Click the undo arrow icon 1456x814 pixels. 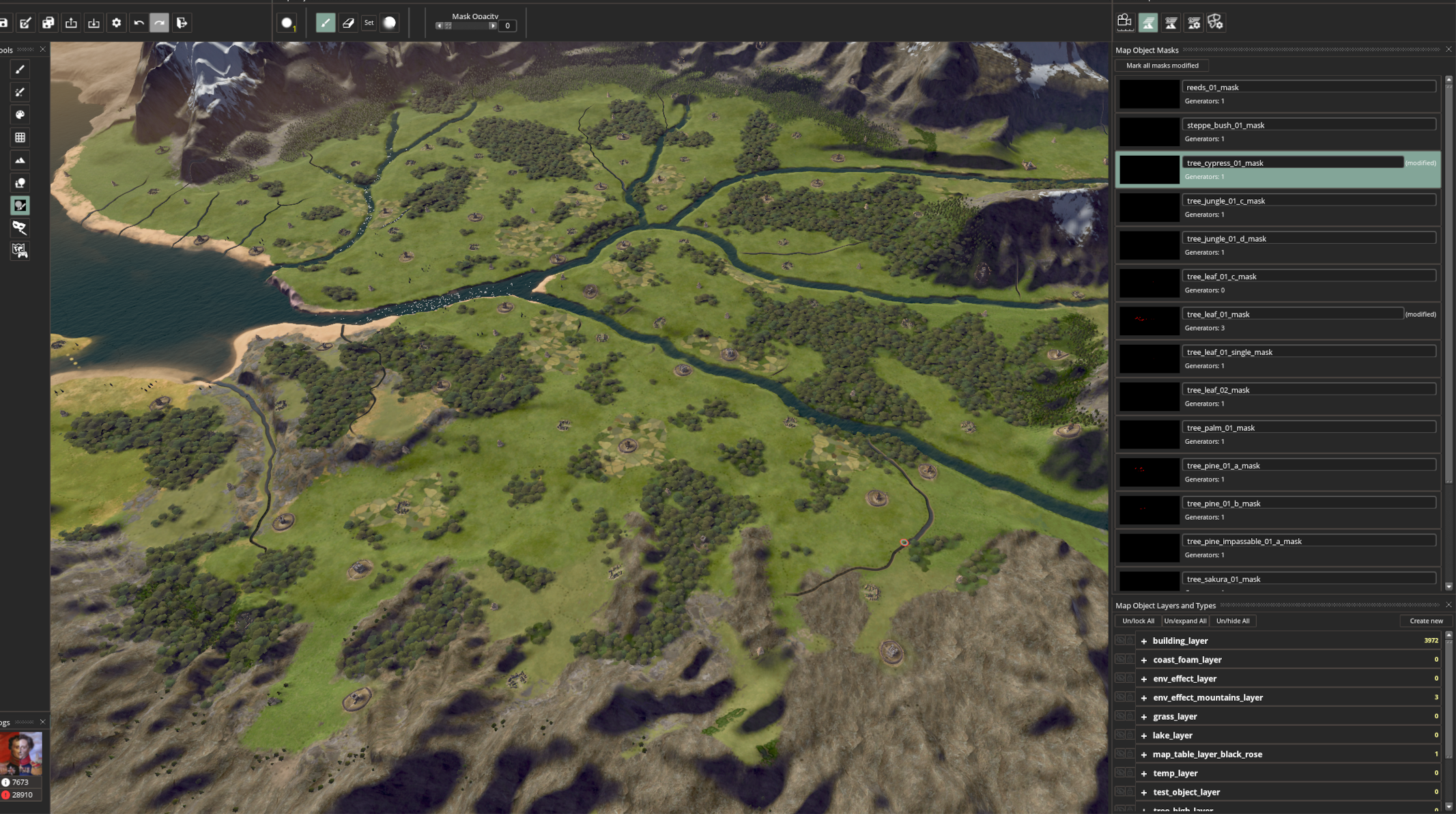coord(139,23)
